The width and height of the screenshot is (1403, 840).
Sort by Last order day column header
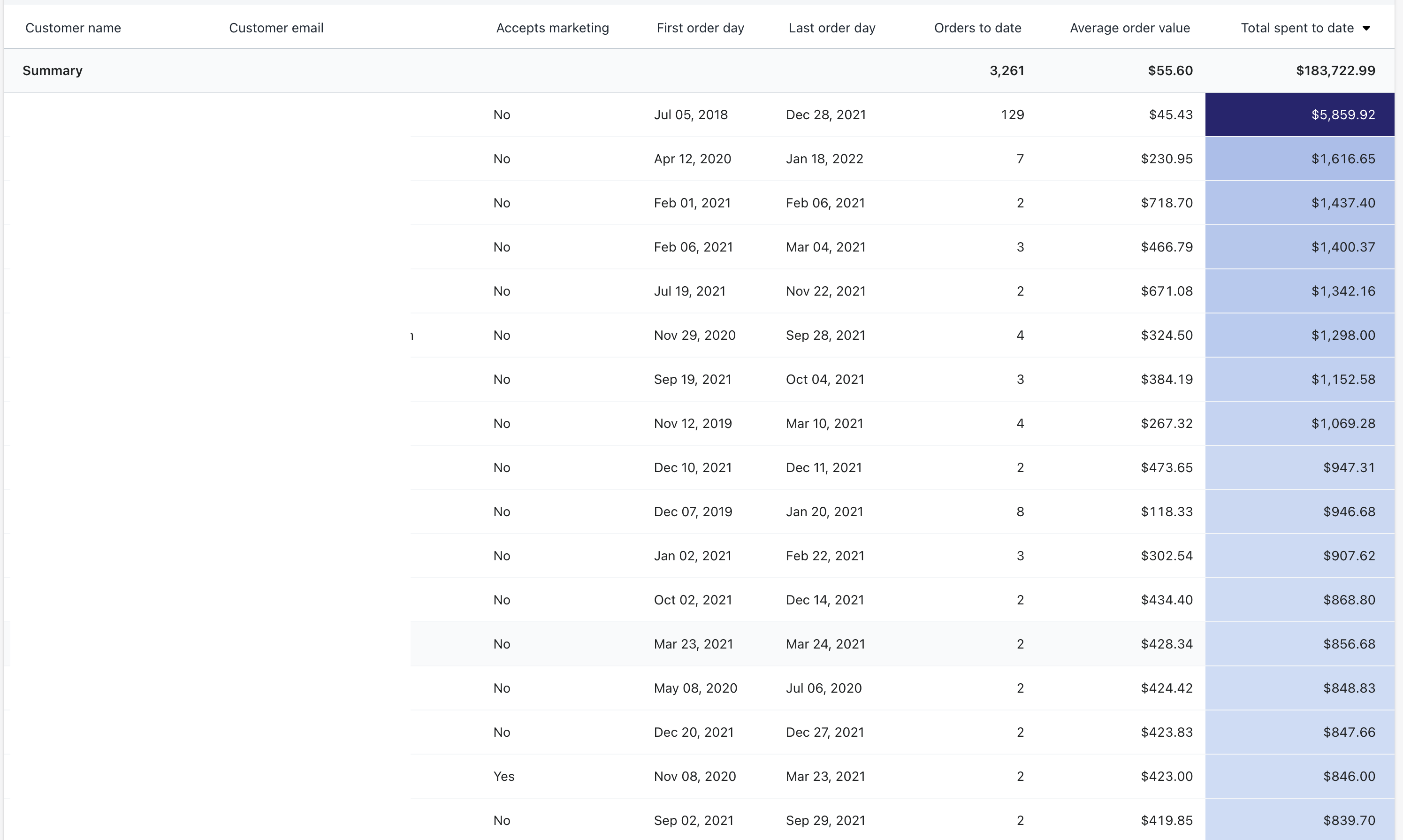coord(832,28)
